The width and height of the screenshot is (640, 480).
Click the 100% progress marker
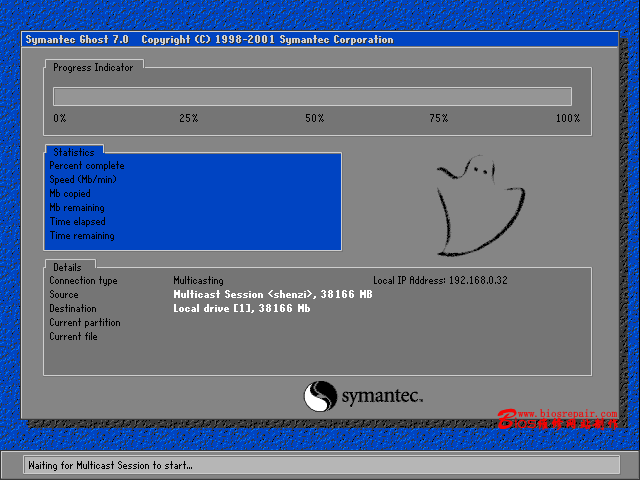[x=568, y=118]
